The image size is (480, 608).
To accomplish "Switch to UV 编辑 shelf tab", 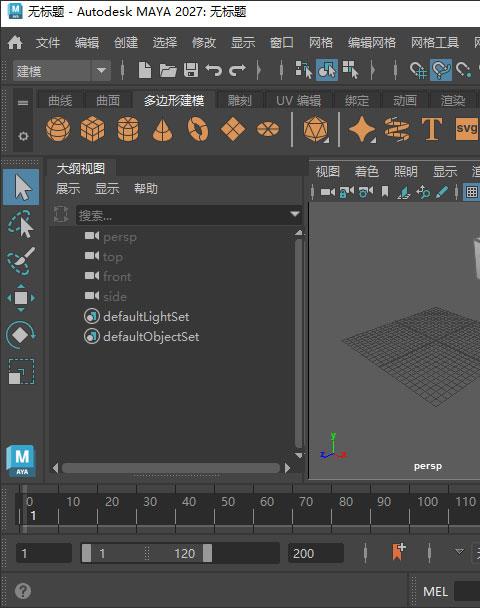I will [299, 101].
